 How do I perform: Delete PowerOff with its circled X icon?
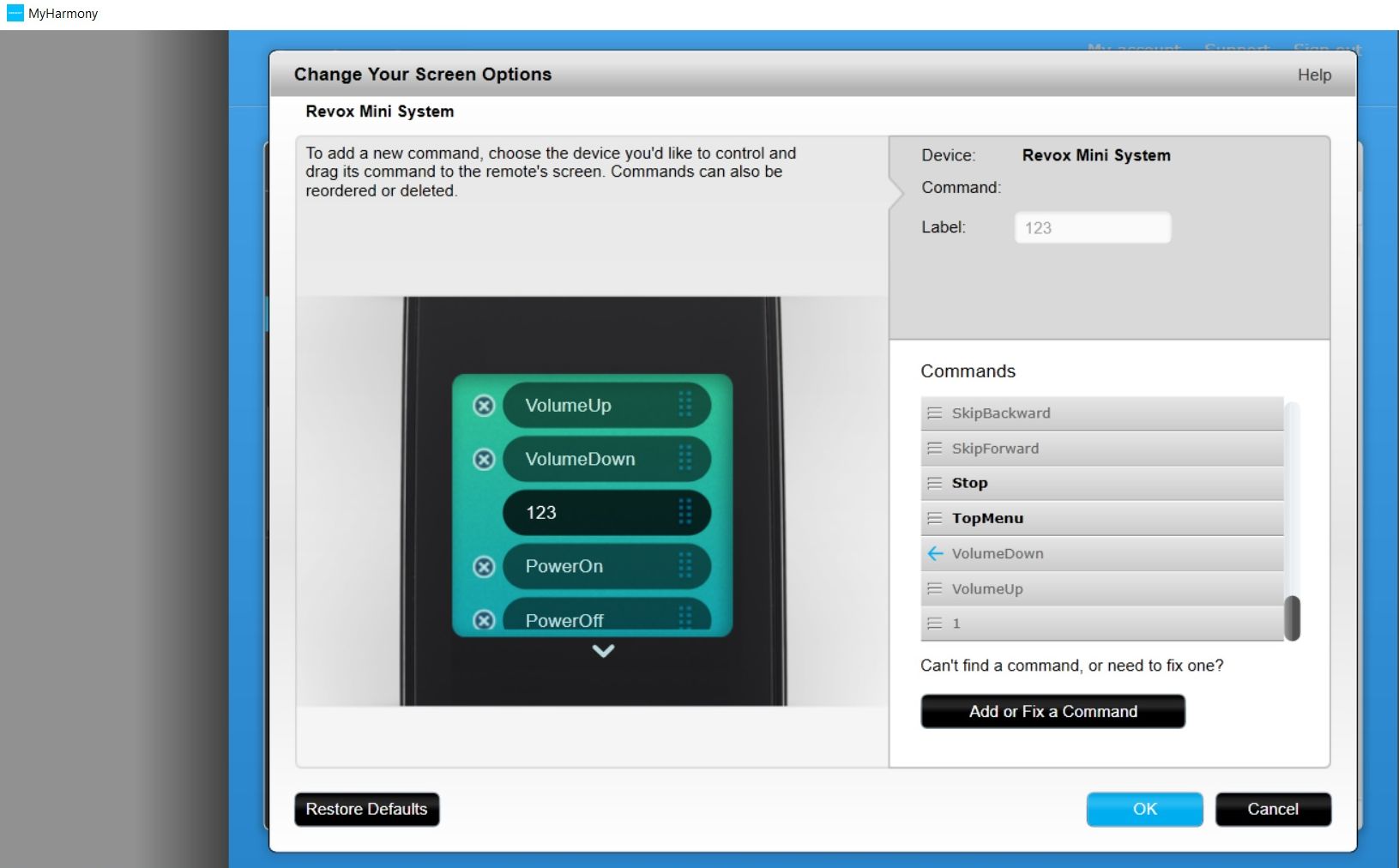pyautogui.click(x=484, y=619)
